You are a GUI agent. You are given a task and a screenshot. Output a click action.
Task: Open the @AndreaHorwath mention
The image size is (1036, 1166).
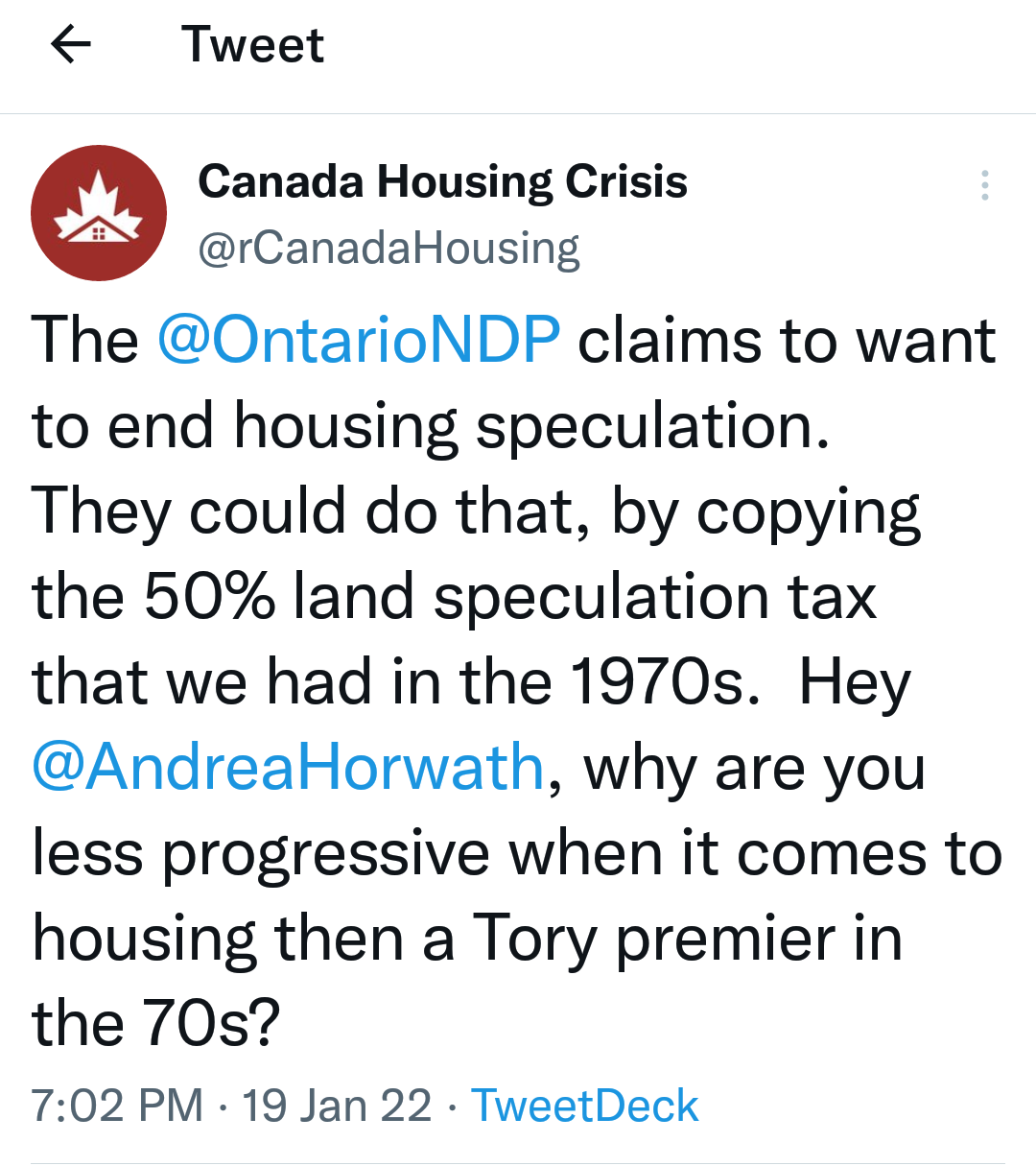click(289, 767)
